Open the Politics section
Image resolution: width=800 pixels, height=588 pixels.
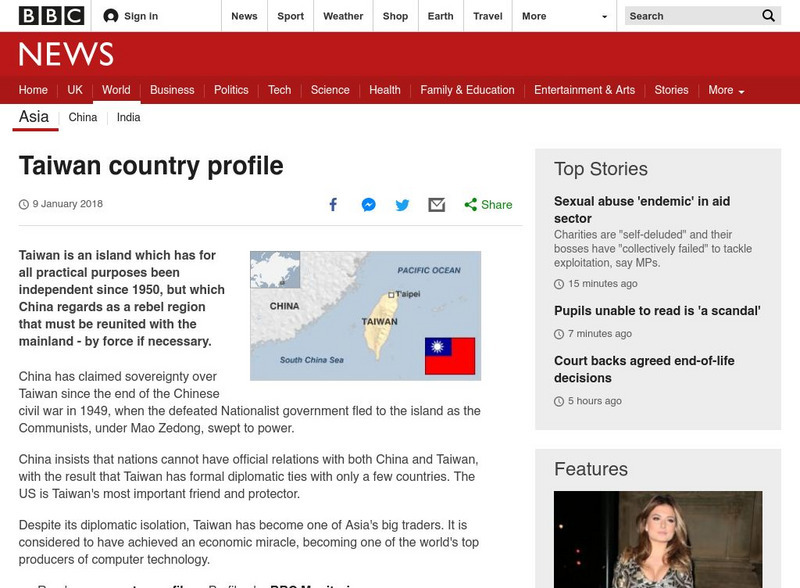click(x=231, y=90)
